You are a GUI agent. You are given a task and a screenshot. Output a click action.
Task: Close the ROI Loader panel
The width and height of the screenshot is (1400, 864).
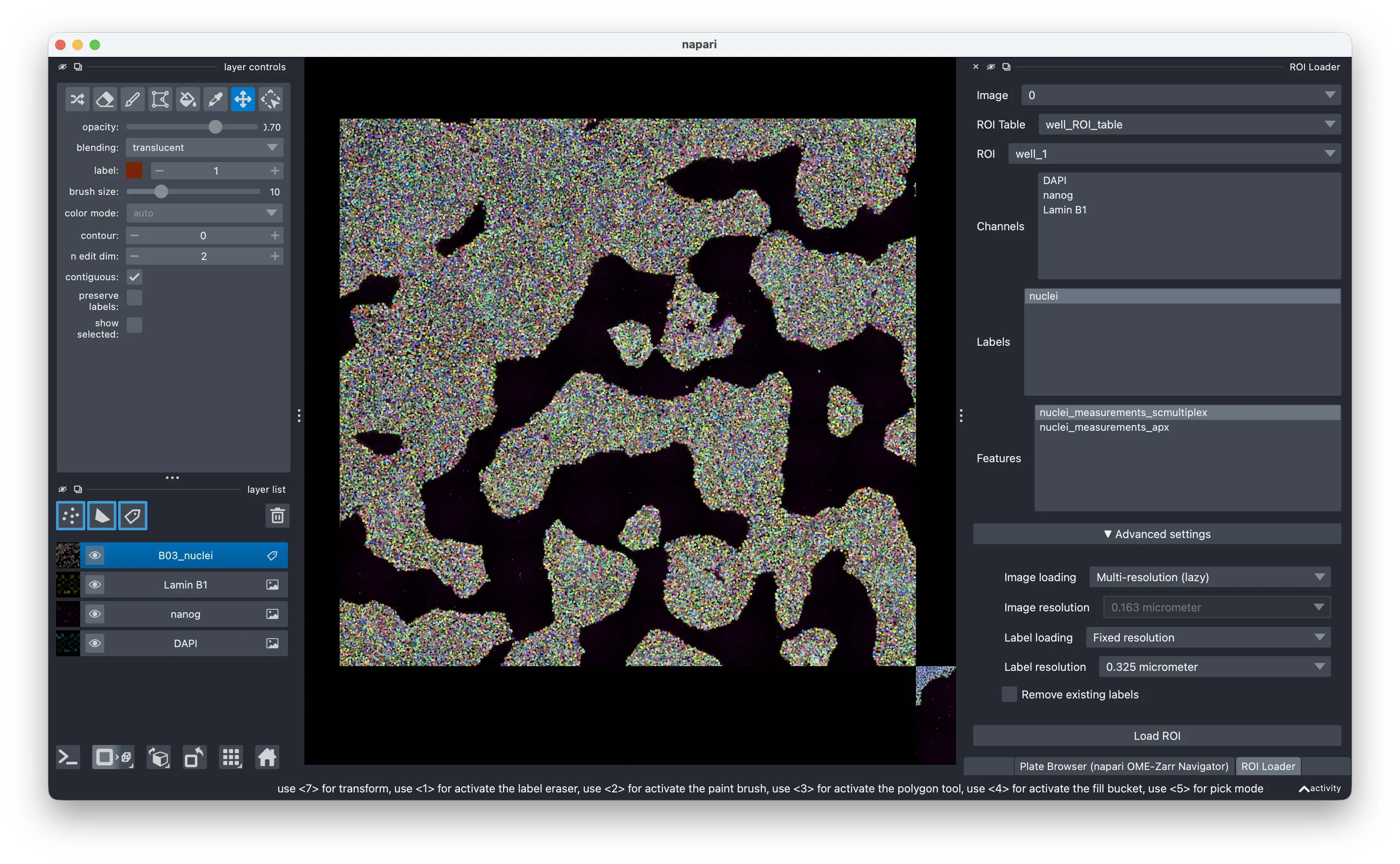975,67
